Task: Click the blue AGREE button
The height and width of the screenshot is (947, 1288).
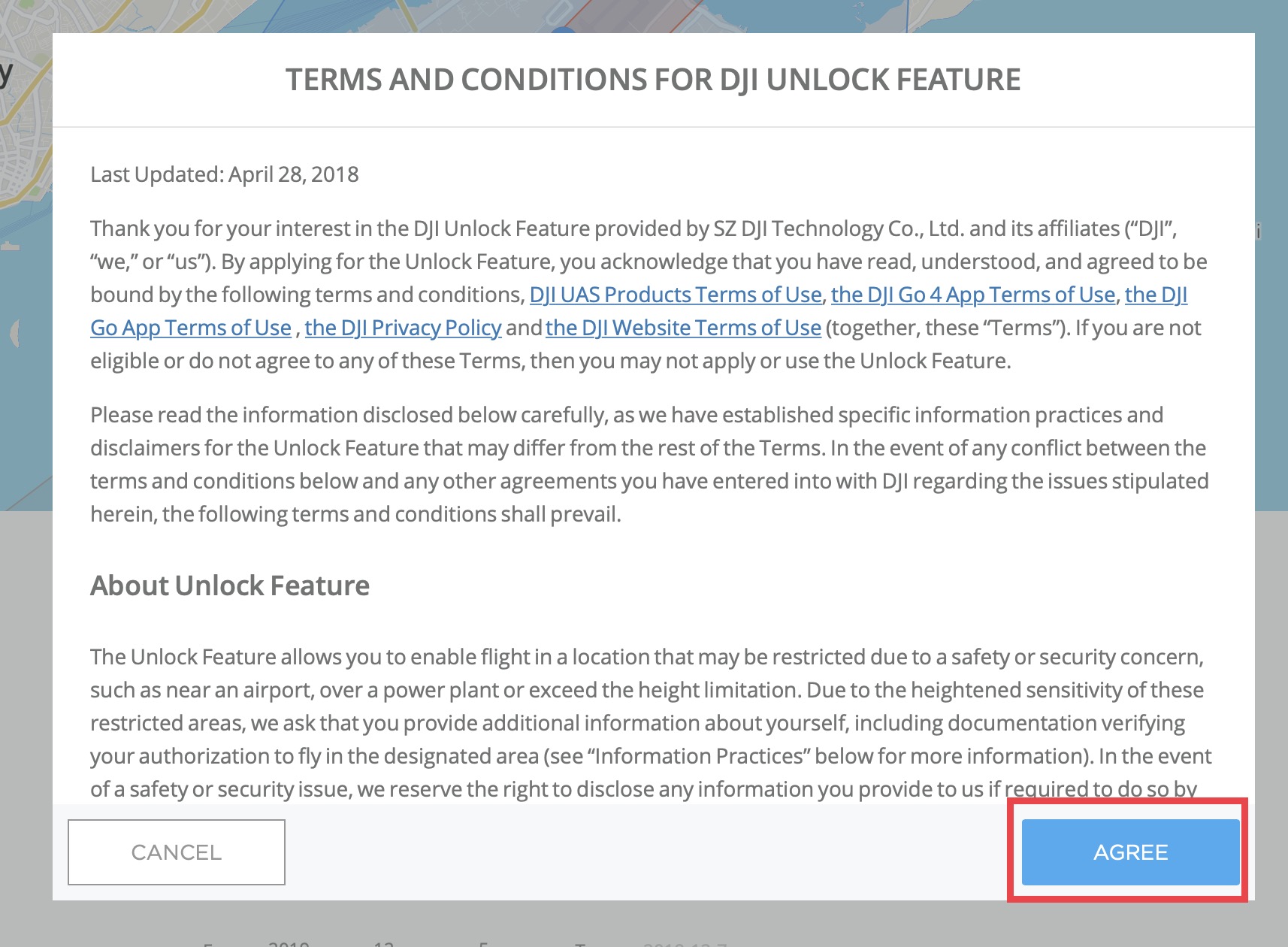Action: [x=1130, y=852]
